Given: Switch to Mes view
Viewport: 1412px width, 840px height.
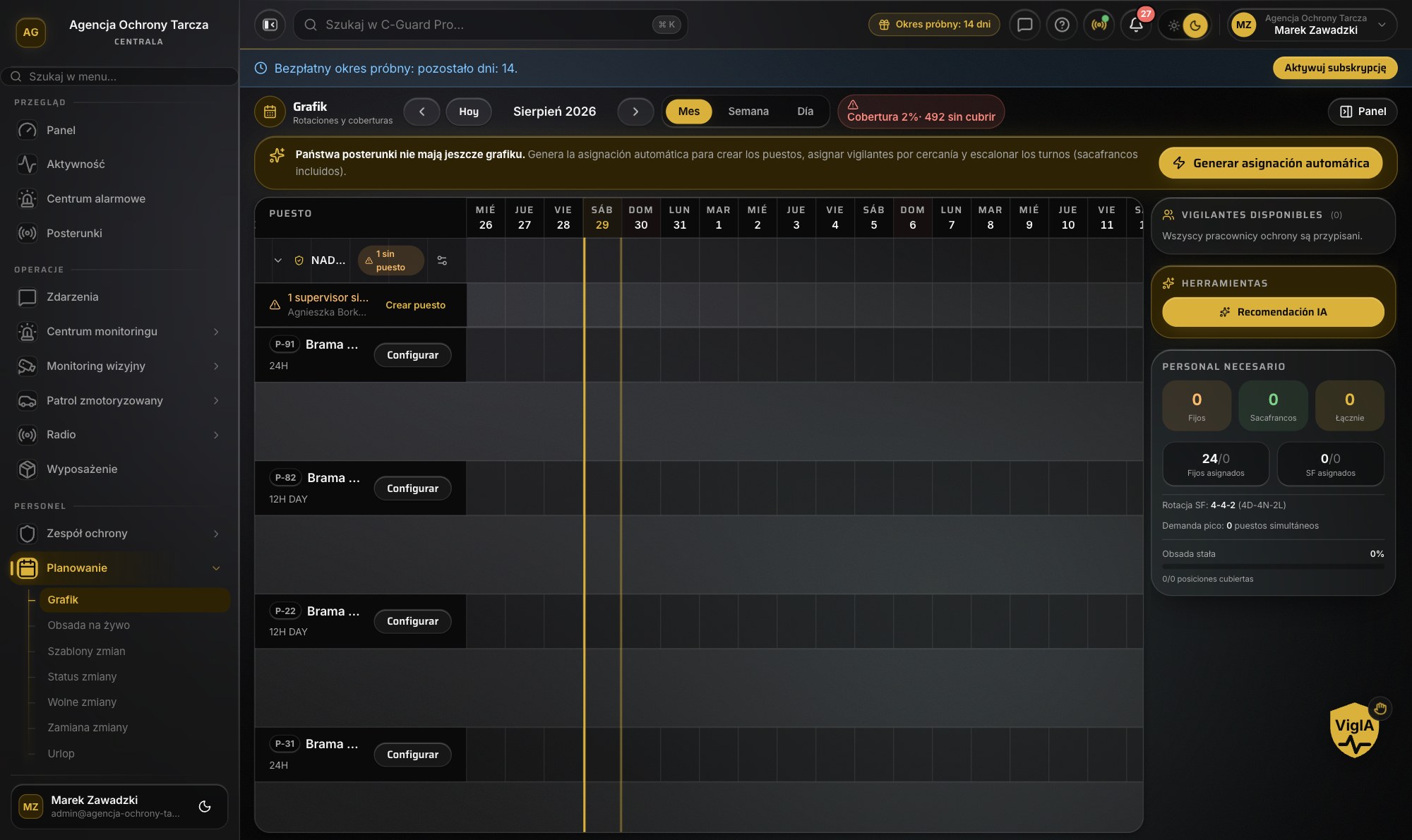Looking at the screenshot, I should click(x=689, y=112).
